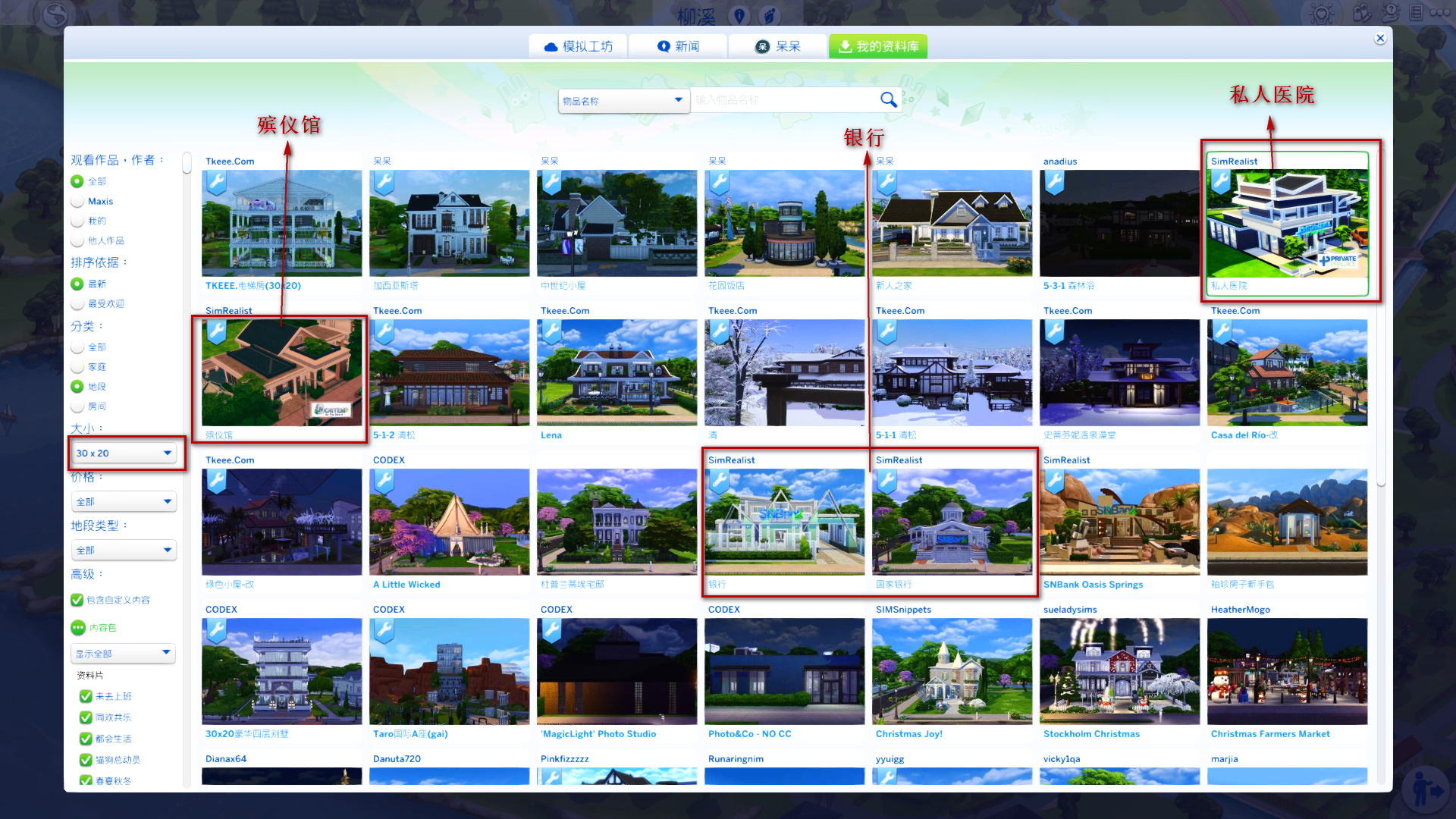Sort by 最新 radio button
This screenshot has height=819, width=1456.
pyautogui.click(x=77, y=284)
